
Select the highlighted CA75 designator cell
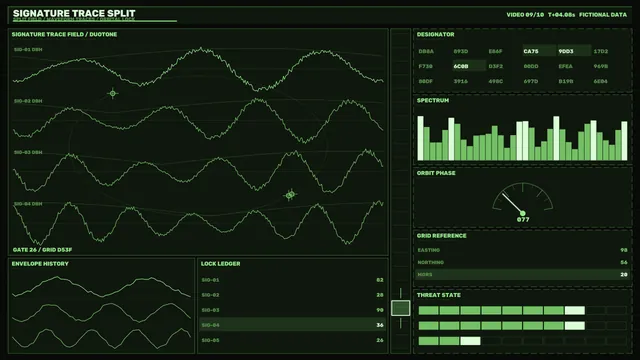tap(539, 51)
